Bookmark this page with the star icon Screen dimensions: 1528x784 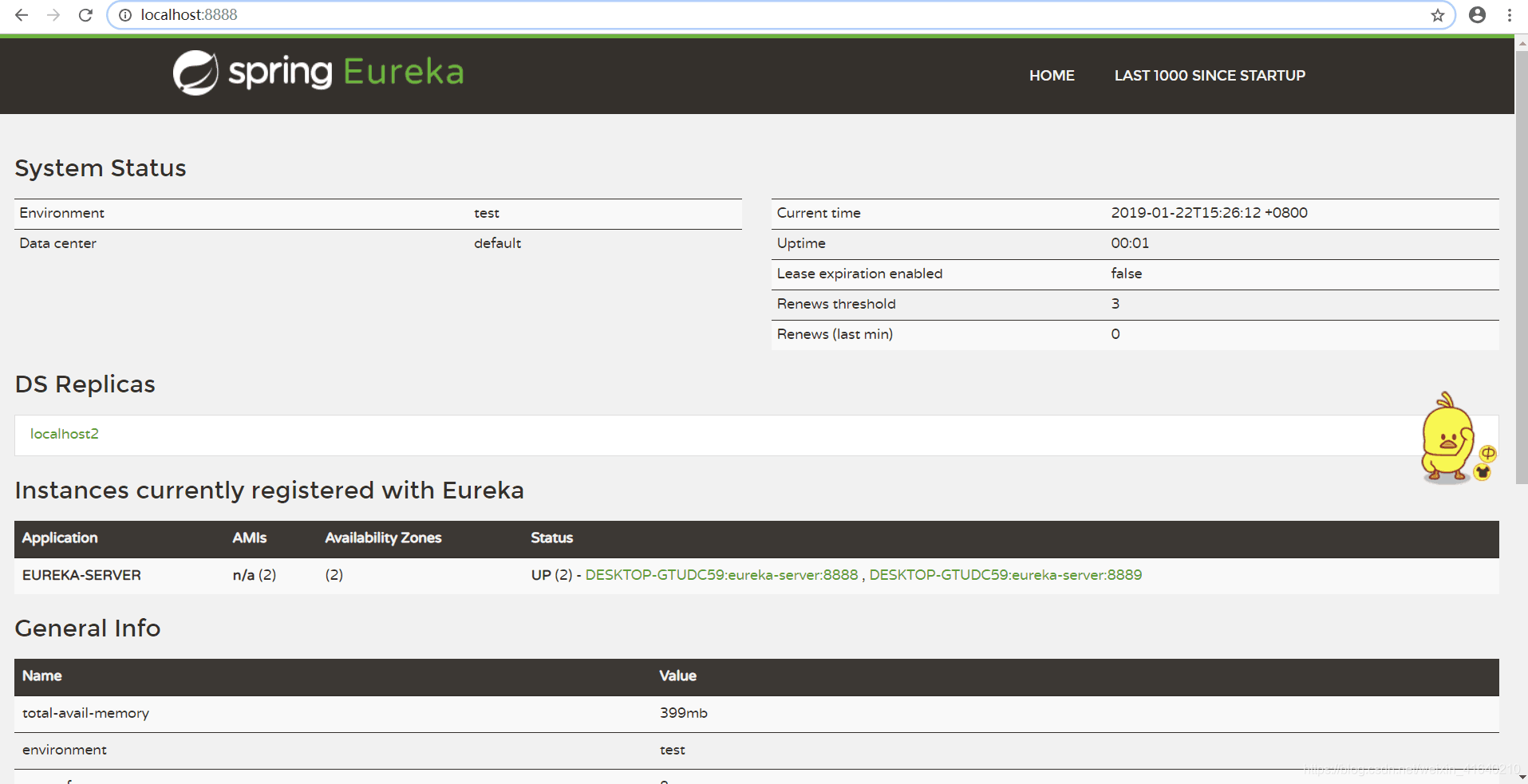pos(1438,15)
